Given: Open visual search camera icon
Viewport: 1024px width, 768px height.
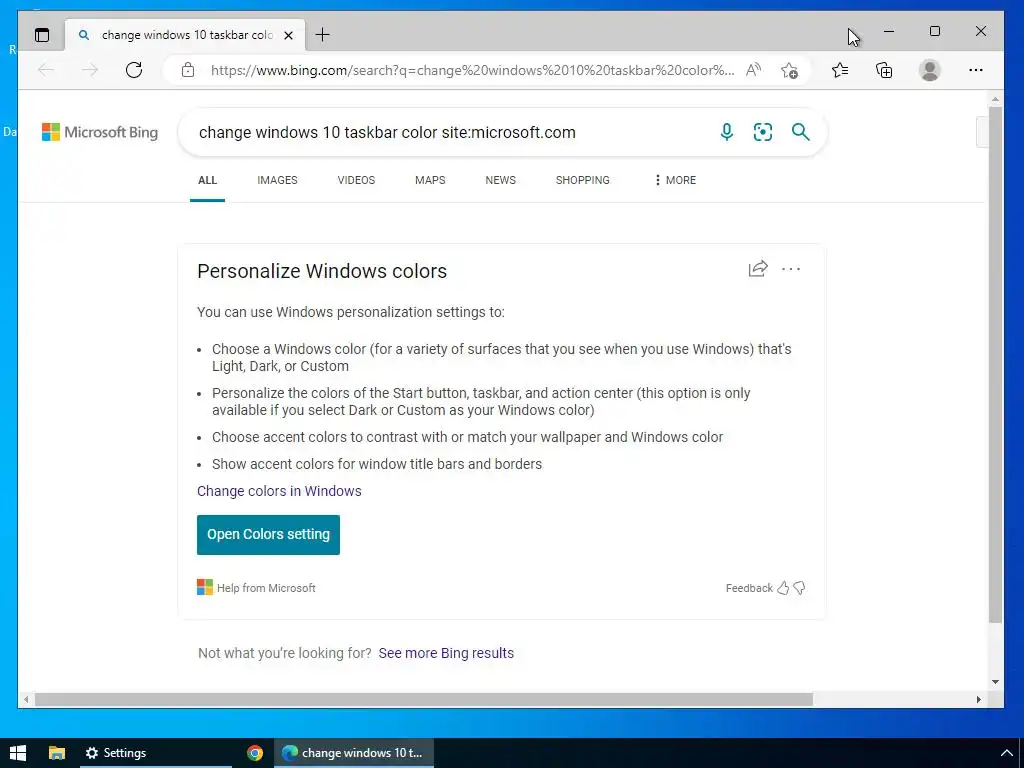Looking at the screenshot, I should [763, 132].
